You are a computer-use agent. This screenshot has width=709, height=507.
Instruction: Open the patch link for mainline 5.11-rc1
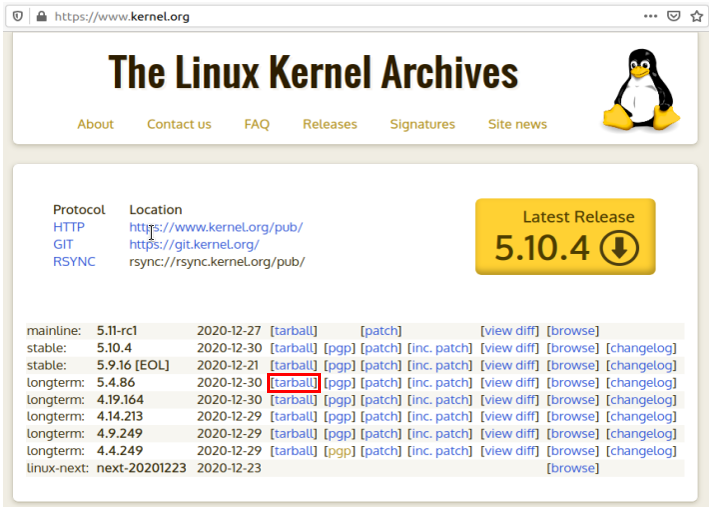pyautogui.click(x=381, y=331)
